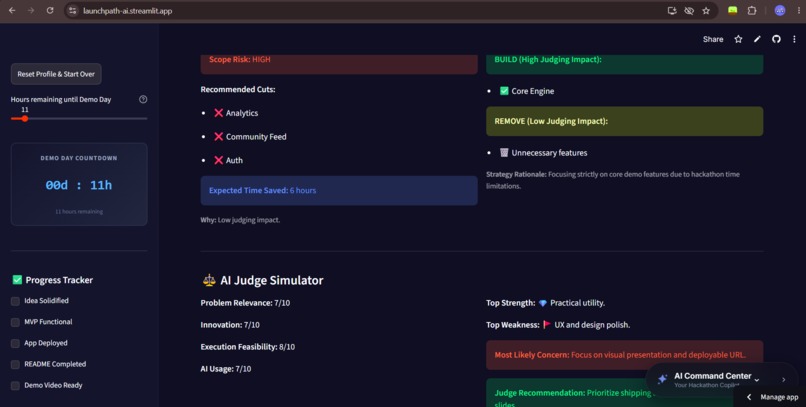The width and height of the screenshot is (806, 407).
Task: Click the green check icon by Progress Tracker
Action: [x=17, y=280]
